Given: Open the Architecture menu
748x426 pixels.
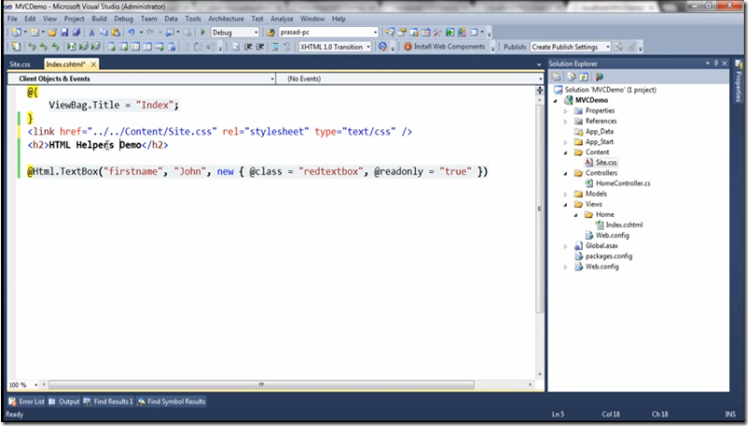Looking at the screenshot, I should [226, 19].
